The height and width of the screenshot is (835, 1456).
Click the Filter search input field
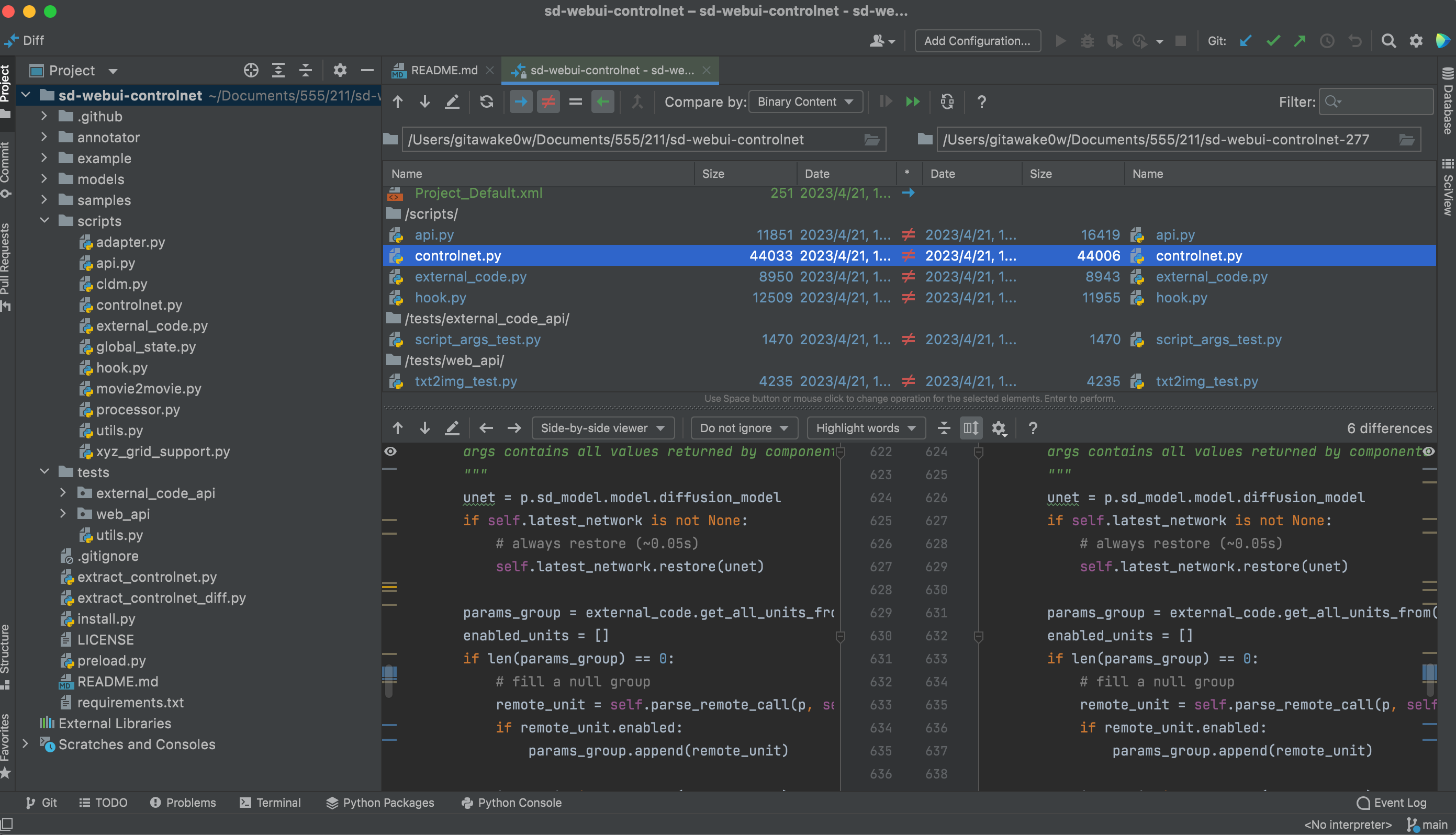pos(1383,102)
